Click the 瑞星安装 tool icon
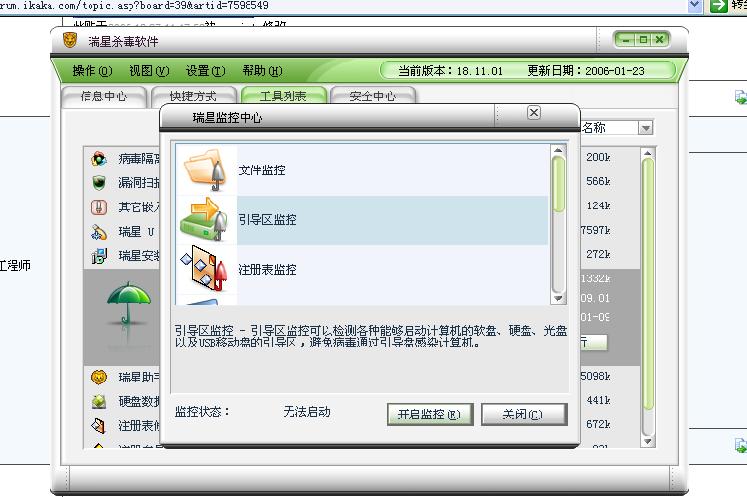747x497 pixels. coord(99,256)
